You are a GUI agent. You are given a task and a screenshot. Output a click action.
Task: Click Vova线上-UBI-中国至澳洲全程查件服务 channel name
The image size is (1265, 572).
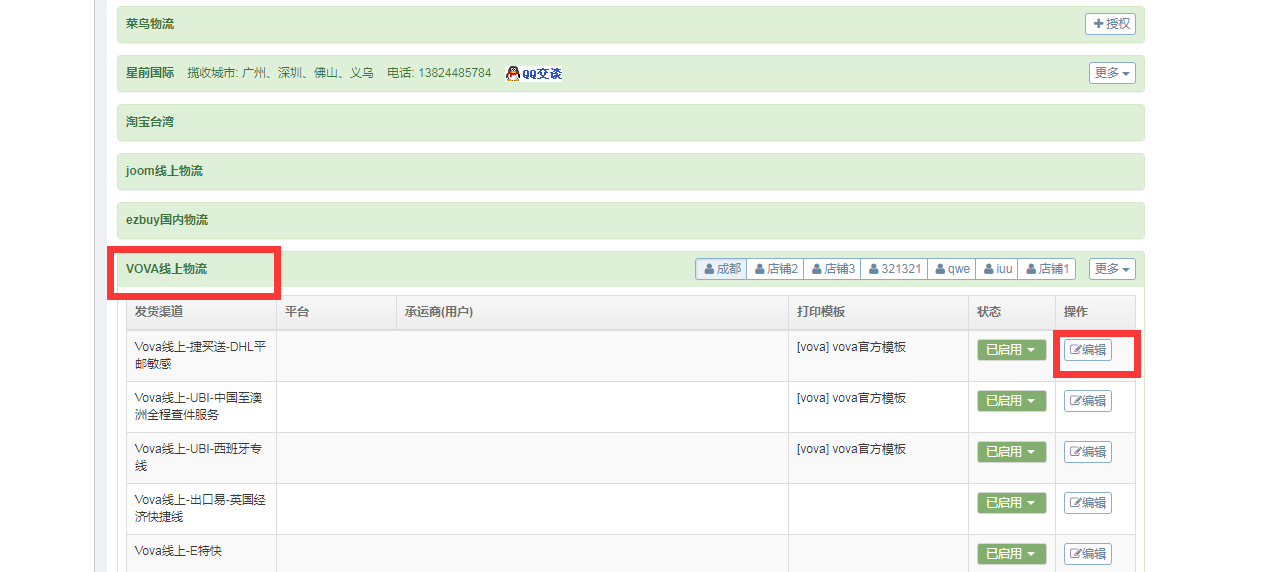(199, 406)
